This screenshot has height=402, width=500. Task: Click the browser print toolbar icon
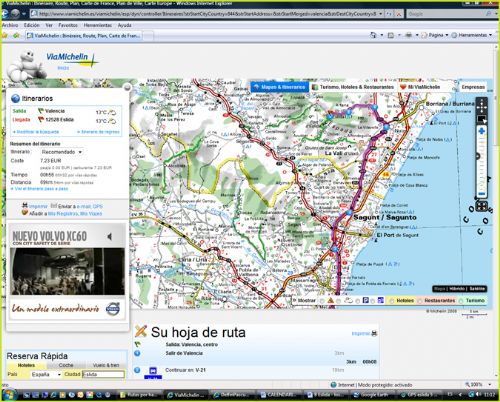click(x=409, y=35)
